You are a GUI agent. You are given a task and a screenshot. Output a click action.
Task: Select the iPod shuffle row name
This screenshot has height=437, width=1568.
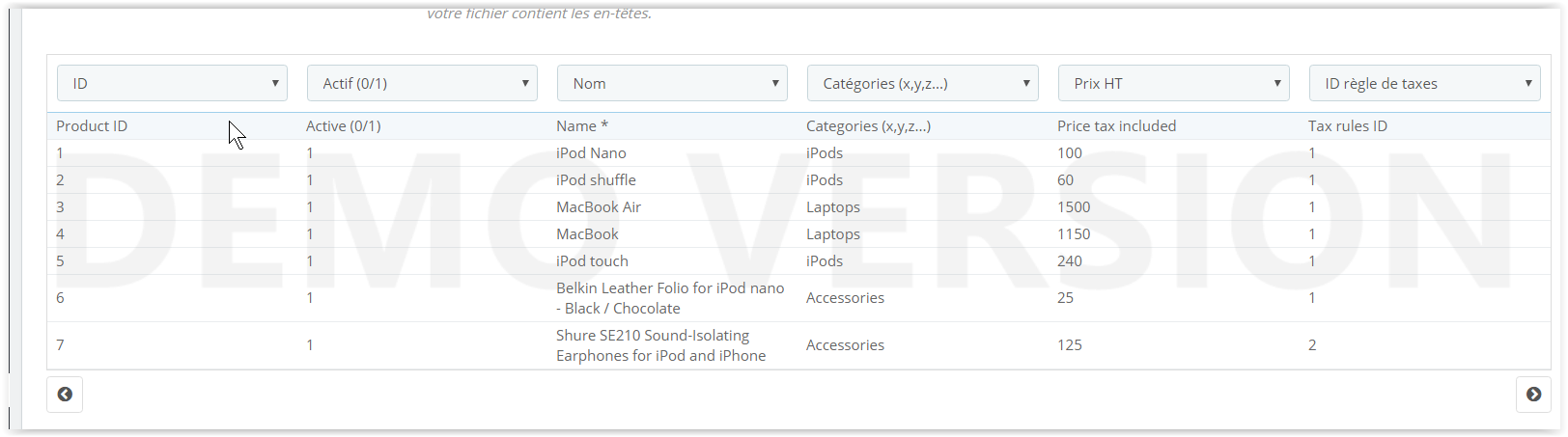pos(596,180)
